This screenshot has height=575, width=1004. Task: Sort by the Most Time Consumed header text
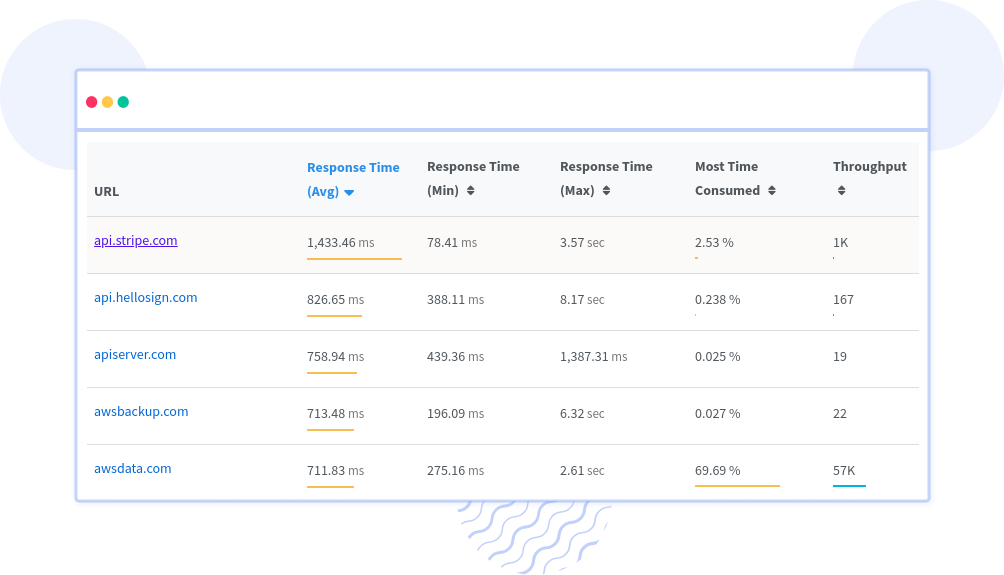(x=726, y=167)
